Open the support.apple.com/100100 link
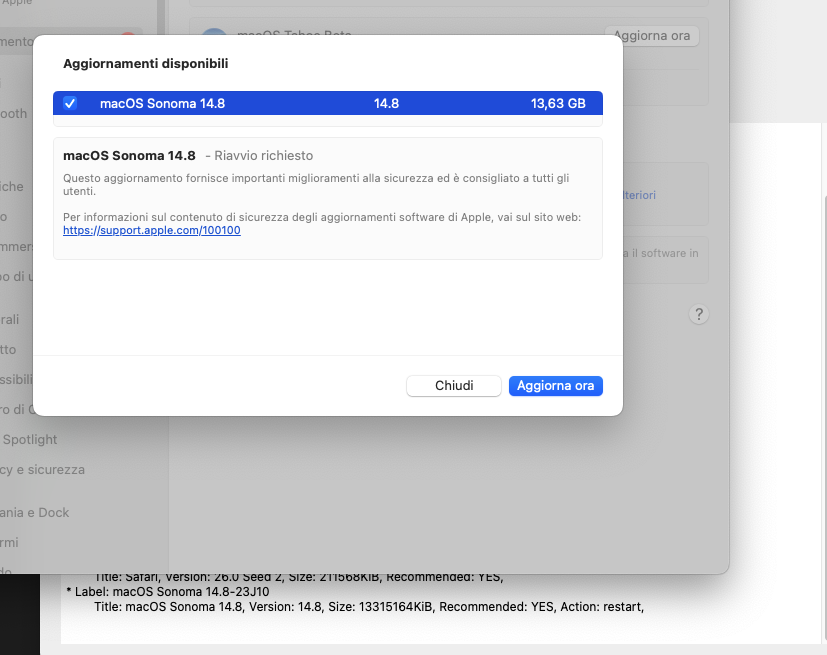Screen dimensions: 827x655 click(152, 230)
